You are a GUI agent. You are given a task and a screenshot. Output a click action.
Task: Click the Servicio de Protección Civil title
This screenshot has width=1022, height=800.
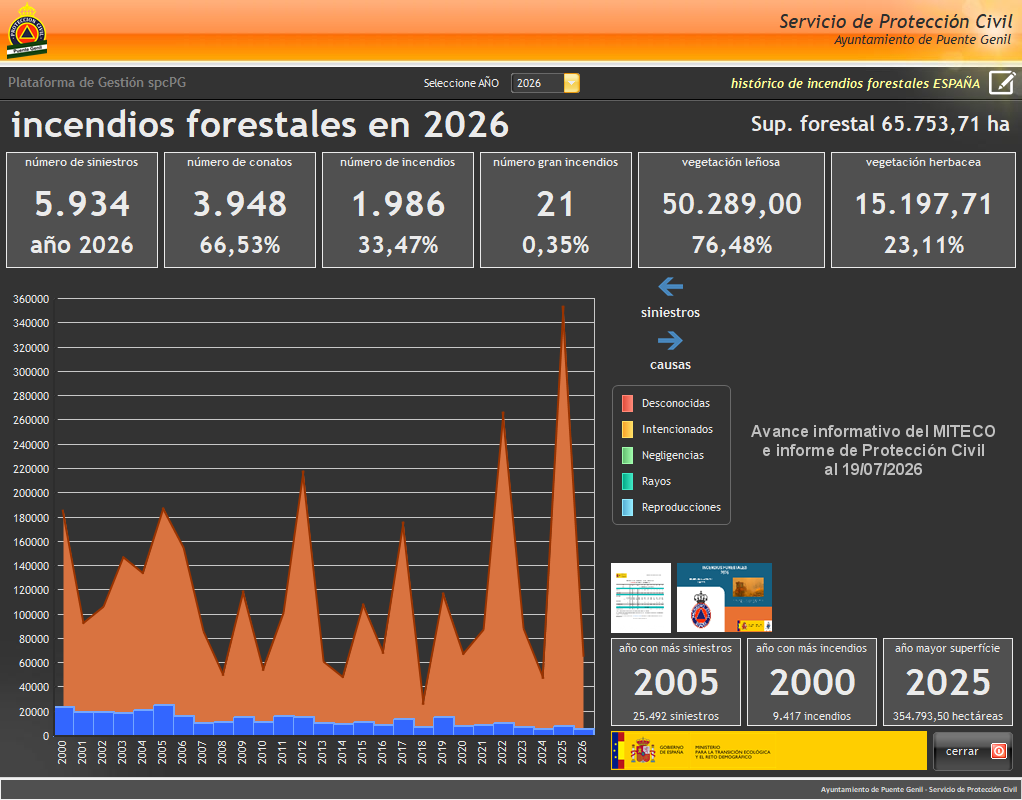point(896,22)
